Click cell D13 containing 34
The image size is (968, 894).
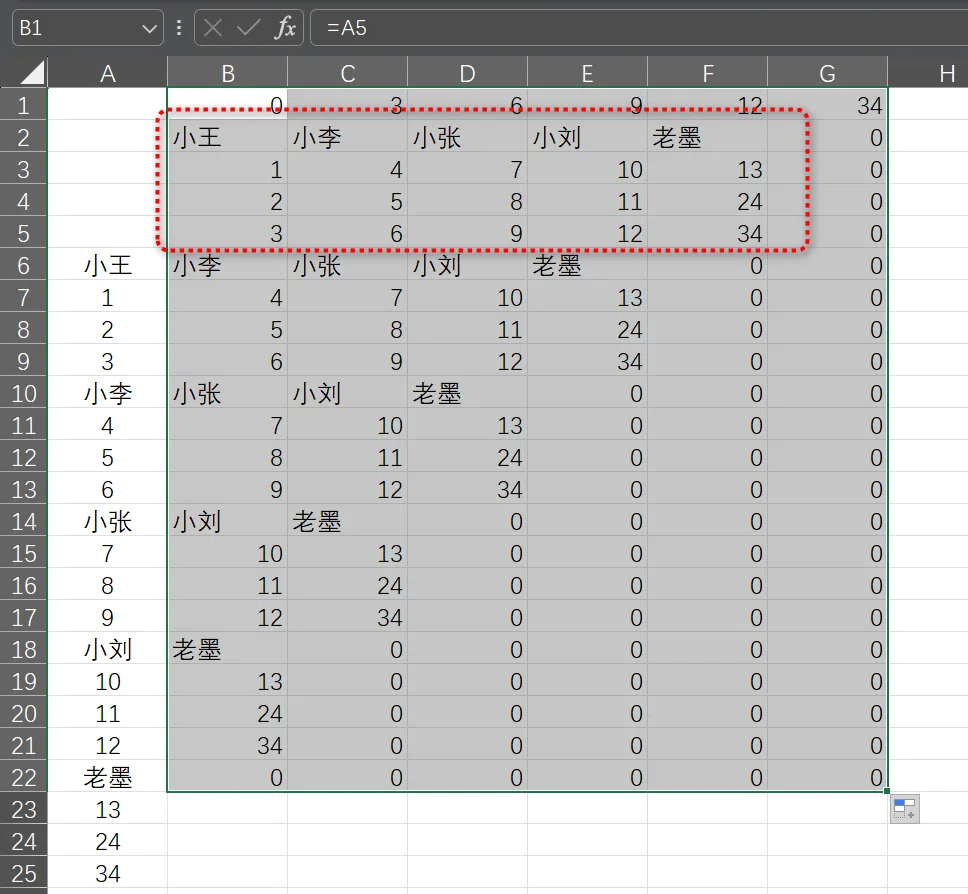(467, 490)
